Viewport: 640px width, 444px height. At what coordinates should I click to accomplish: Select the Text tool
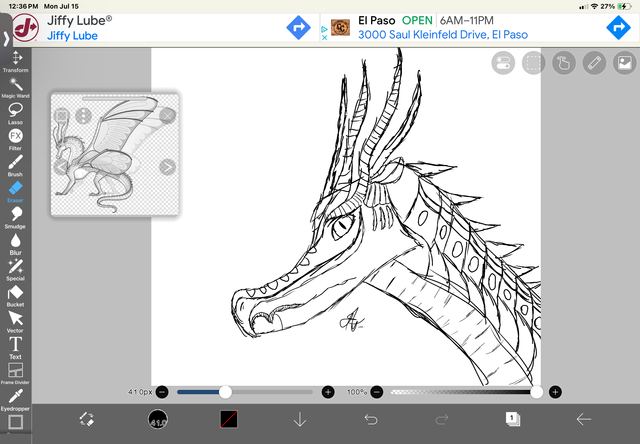pos(16,348)
